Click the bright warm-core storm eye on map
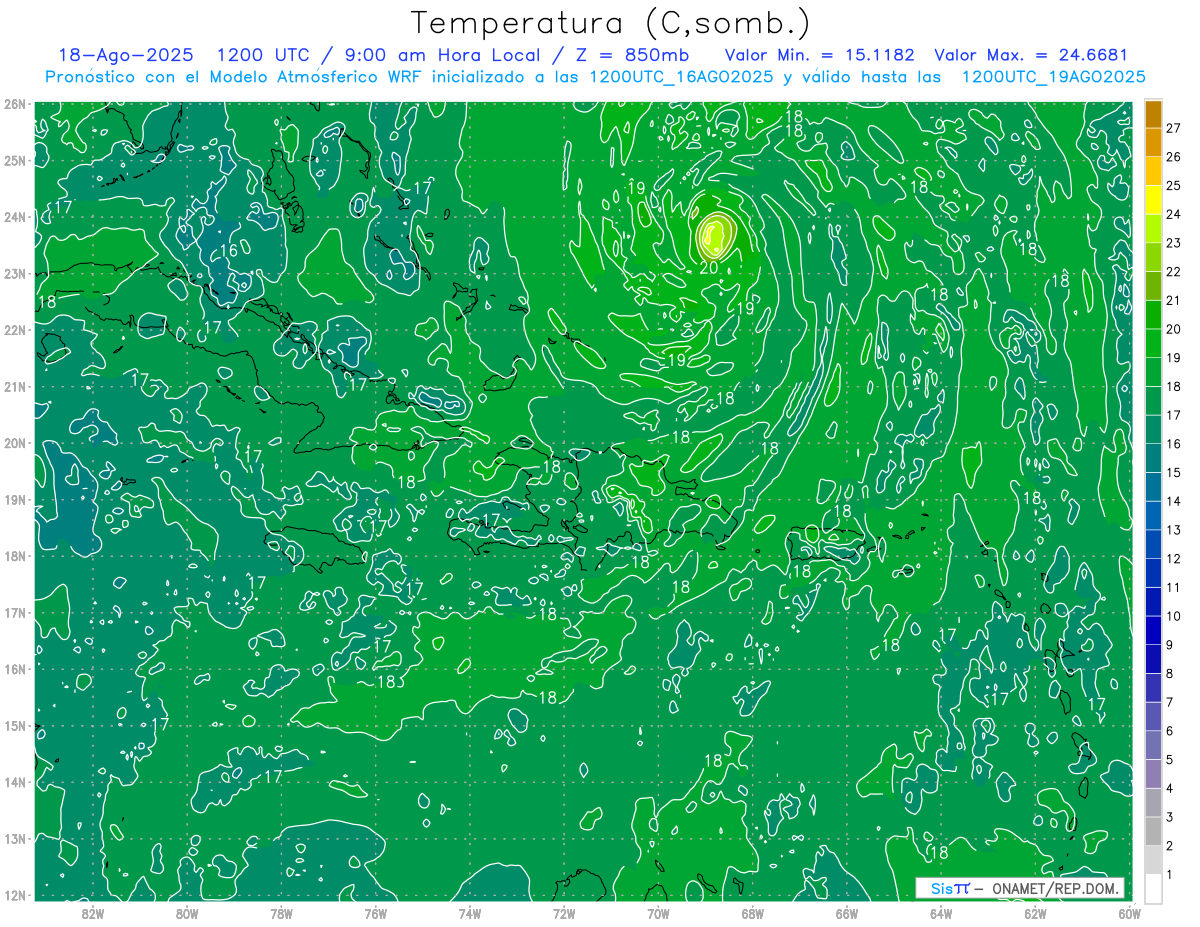Viewport: 1200px width, 927px height. pyautogui.click(x=714, y=236)
